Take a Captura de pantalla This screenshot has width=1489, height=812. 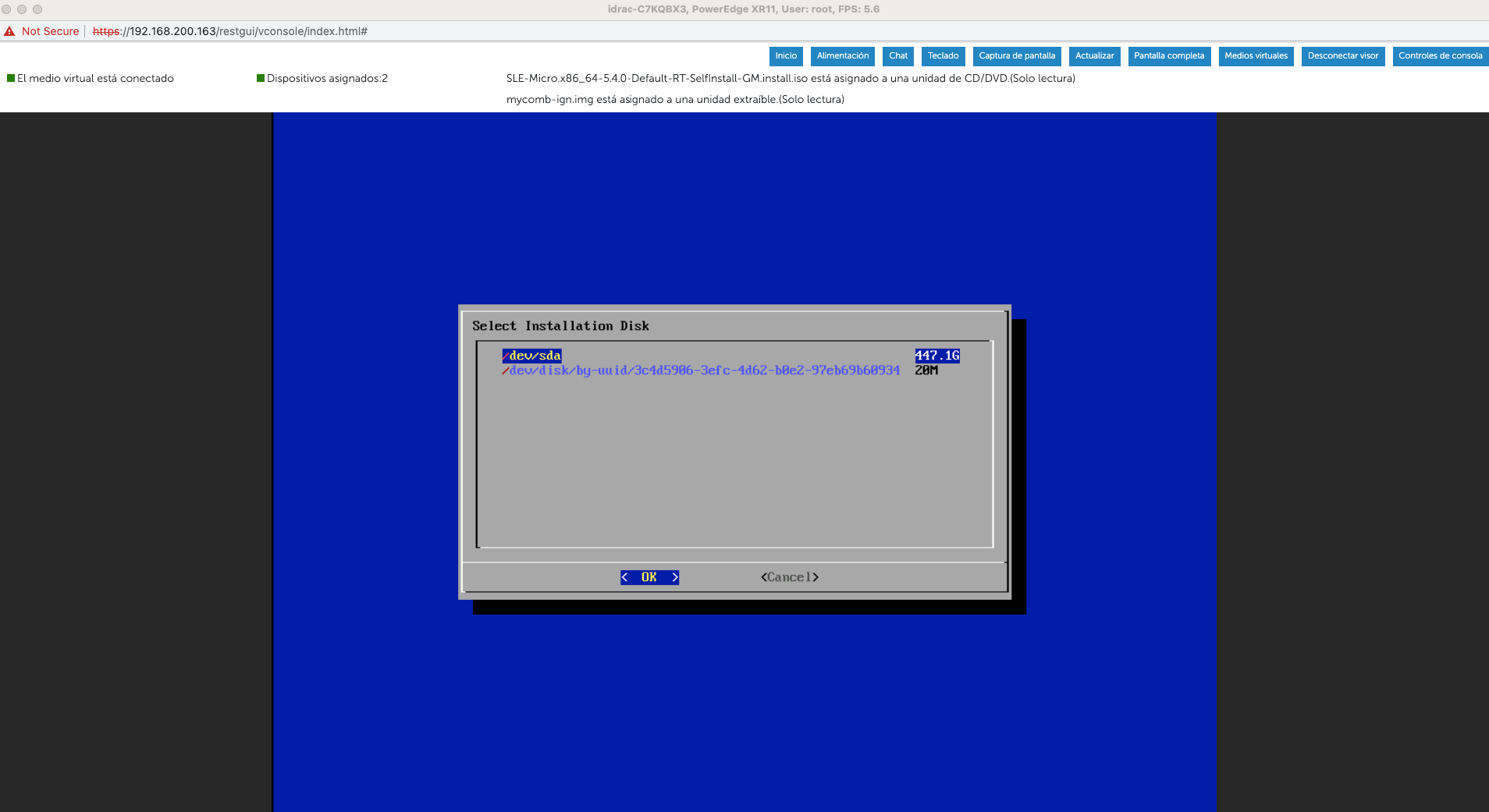coord(1017,56)
